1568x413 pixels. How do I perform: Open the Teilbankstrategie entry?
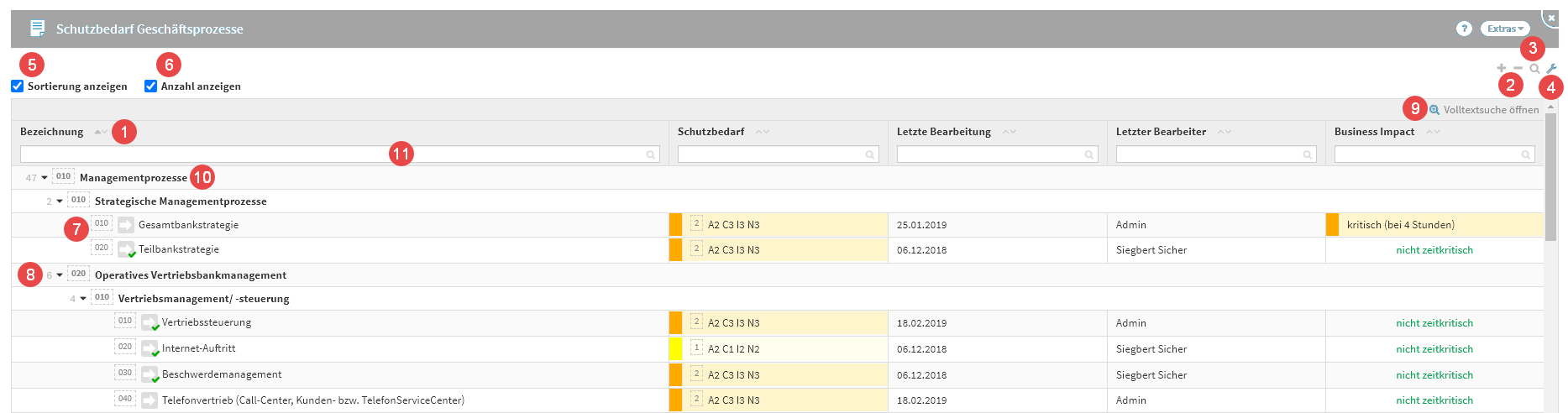point(178,249)
